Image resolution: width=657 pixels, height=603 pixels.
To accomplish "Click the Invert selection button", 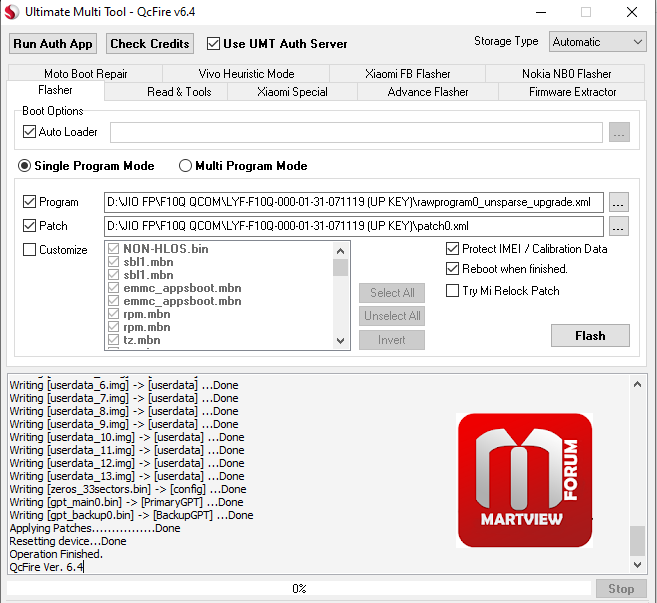I will coord(392,339).
